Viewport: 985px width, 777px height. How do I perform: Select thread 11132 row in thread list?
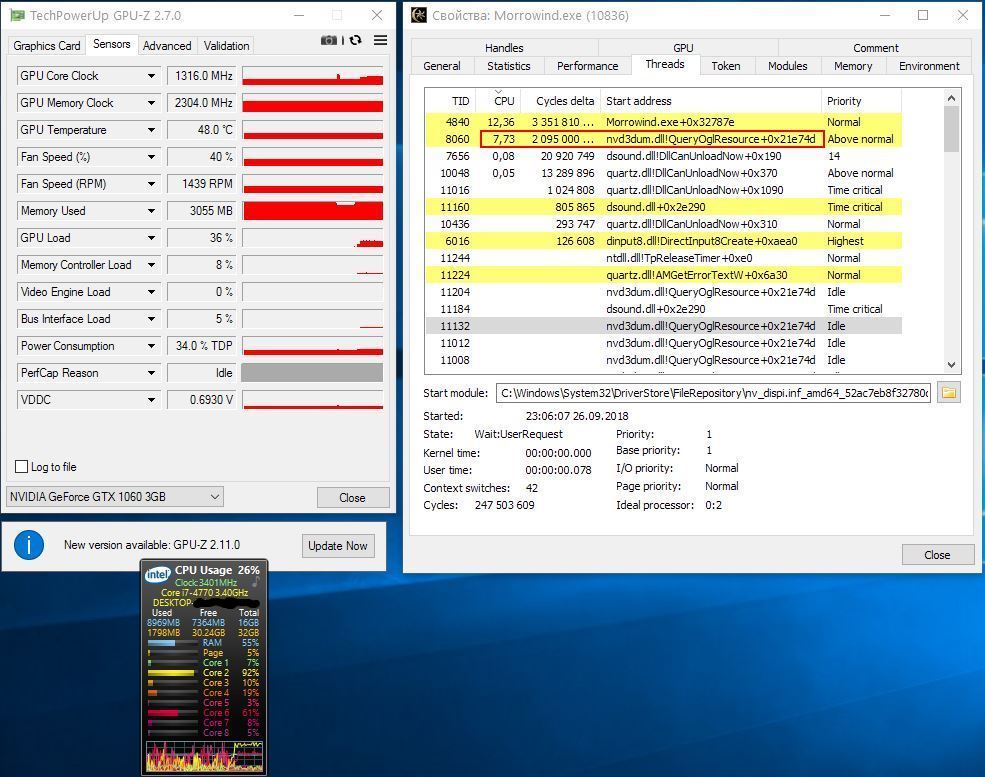click(x=663, y=325)
